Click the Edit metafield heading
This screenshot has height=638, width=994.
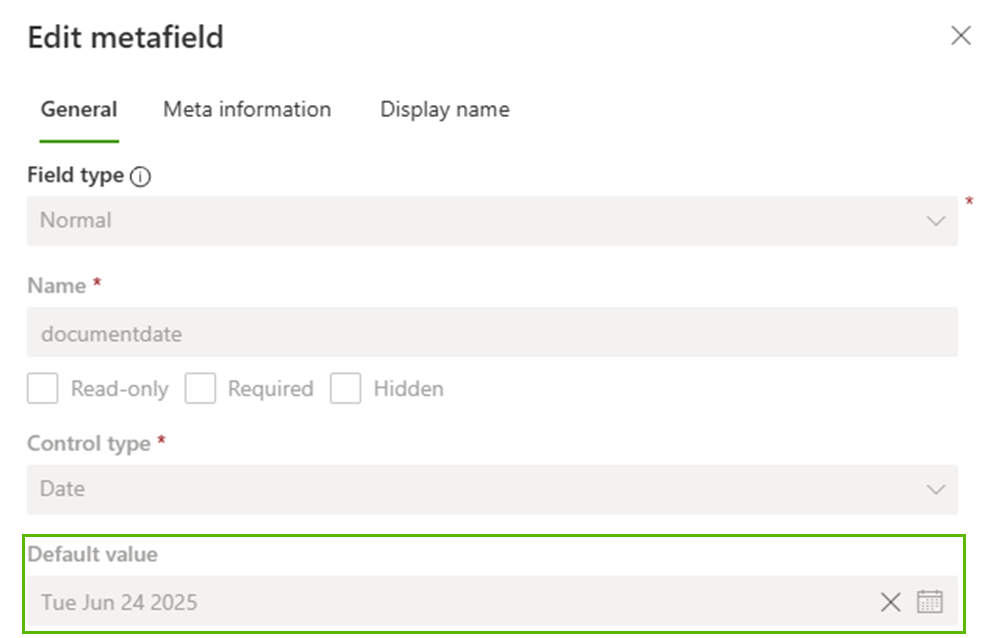pos(126,38)
